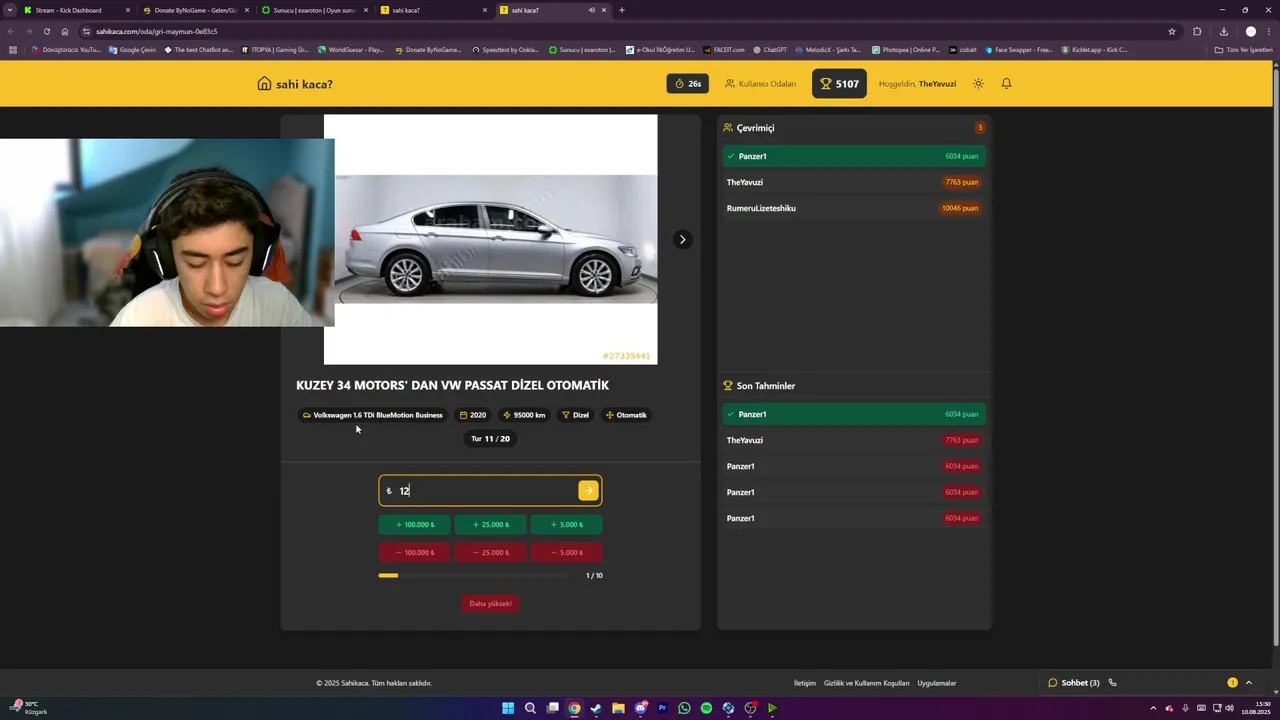This screenshot has width=1280, height=720.
Task: Add 25.000 ₺ to the guess
Action: 491,524
